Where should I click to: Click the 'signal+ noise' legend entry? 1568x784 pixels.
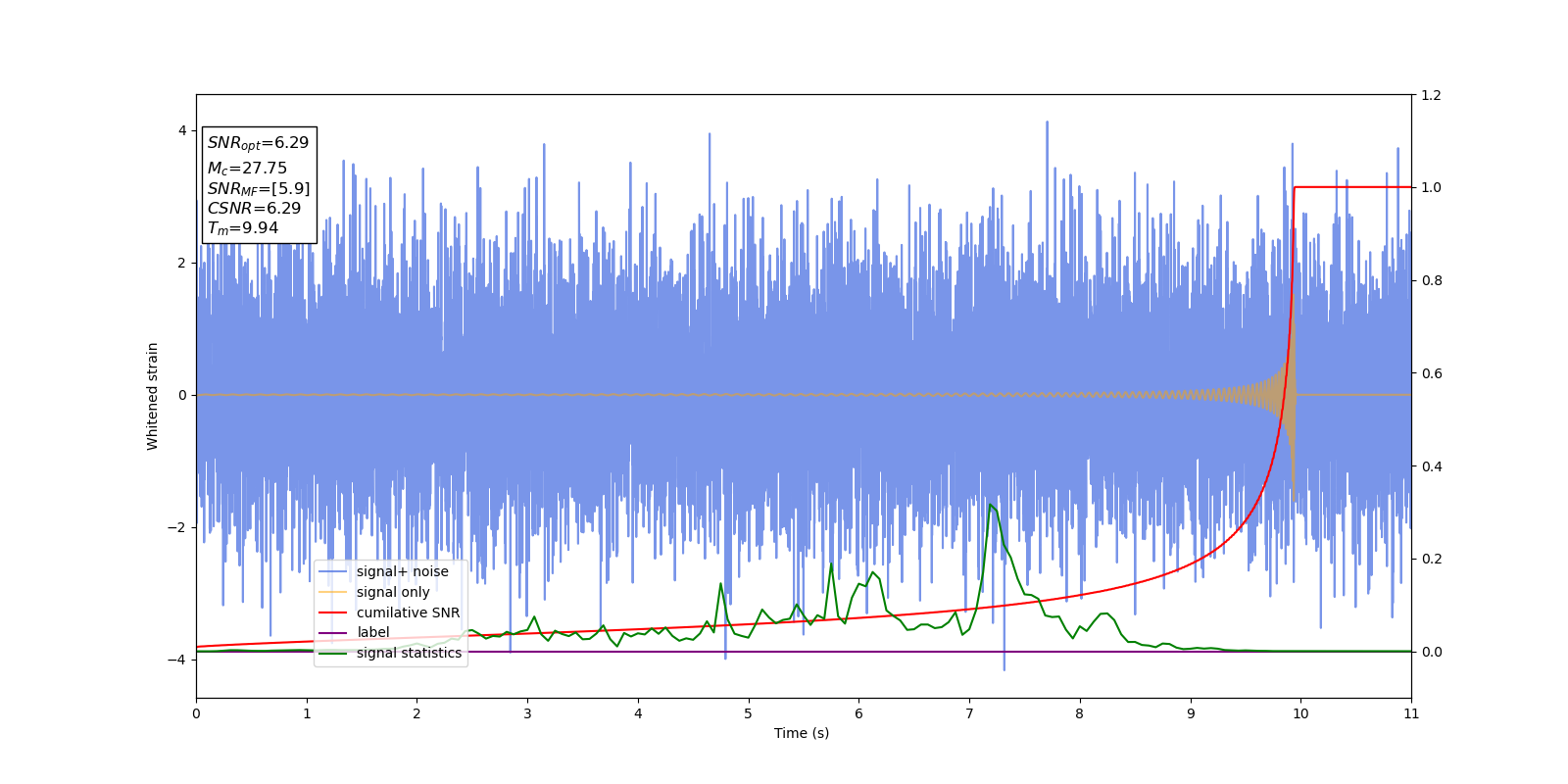[402, 571]
